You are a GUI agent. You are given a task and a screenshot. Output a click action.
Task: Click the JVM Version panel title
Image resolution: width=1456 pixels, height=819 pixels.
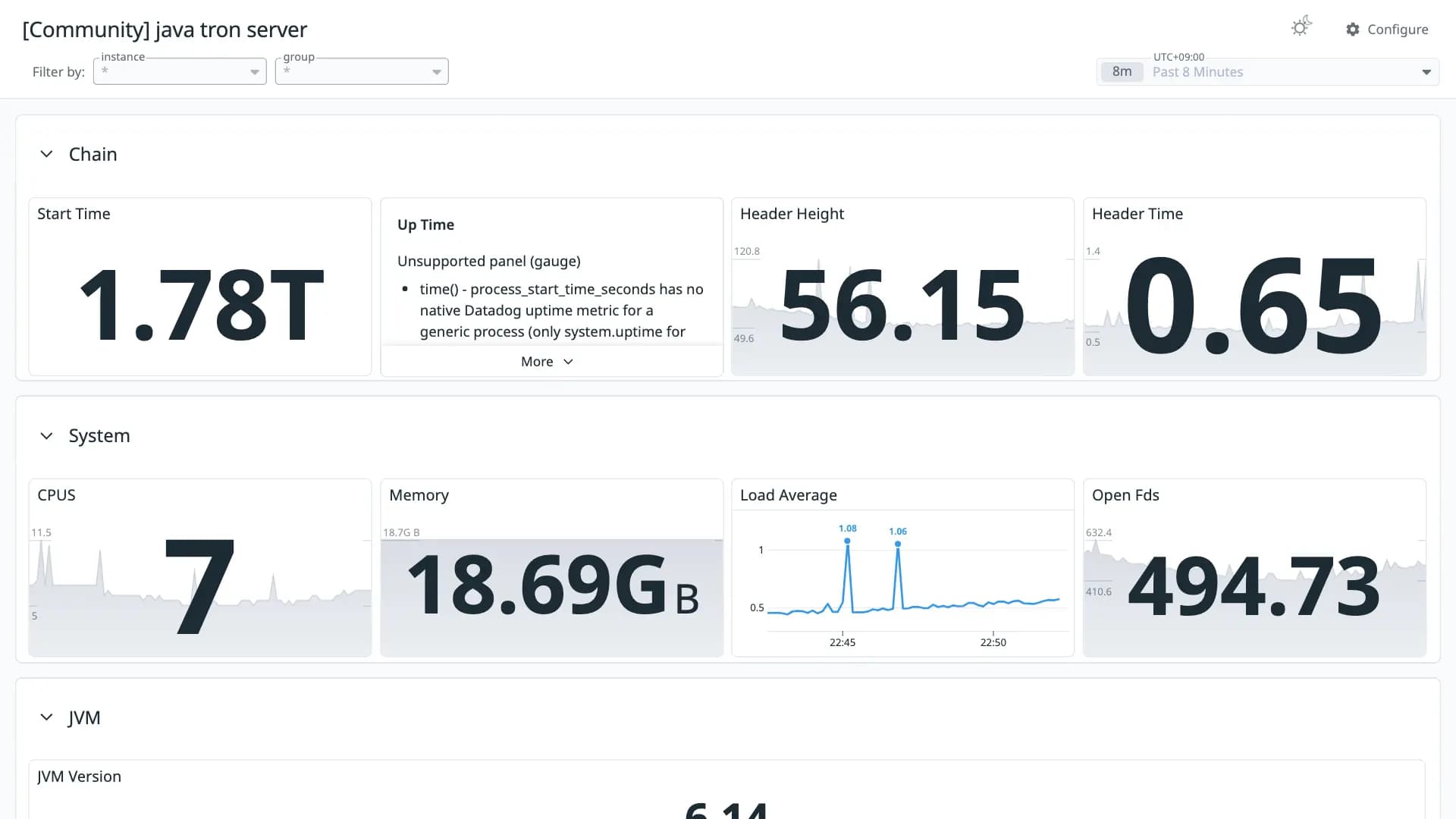click(x=80, y=777)
